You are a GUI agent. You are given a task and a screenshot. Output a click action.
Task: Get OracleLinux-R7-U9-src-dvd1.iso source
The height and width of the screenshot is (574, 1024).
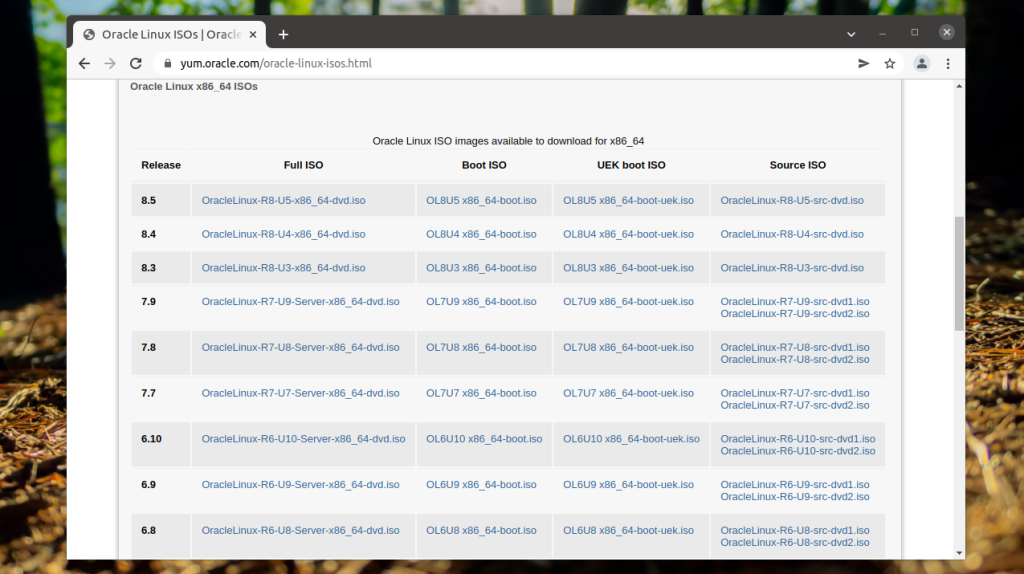pyautogui.click(x=795, y=302)
